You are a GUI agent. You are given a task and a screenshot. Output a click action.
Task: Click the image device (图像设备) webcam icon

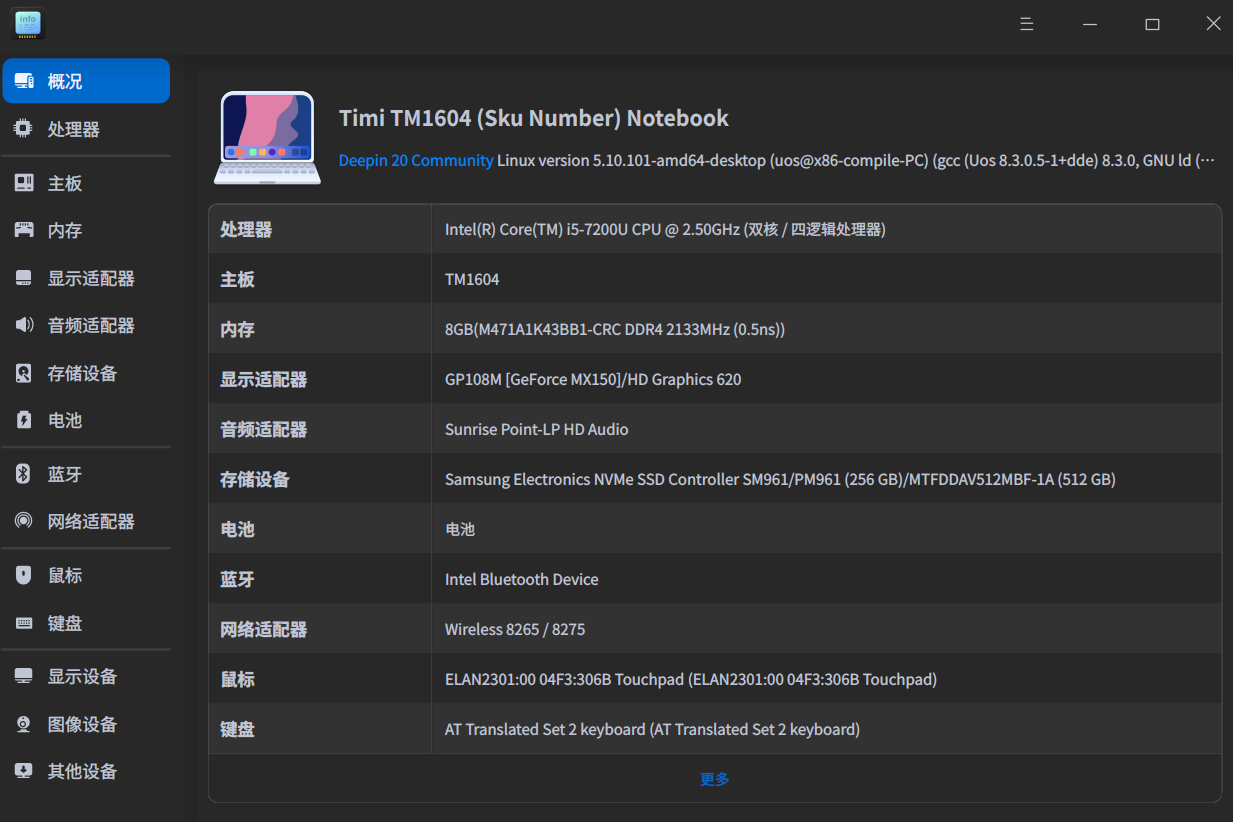pyautogui.click(x=24, y=724)
